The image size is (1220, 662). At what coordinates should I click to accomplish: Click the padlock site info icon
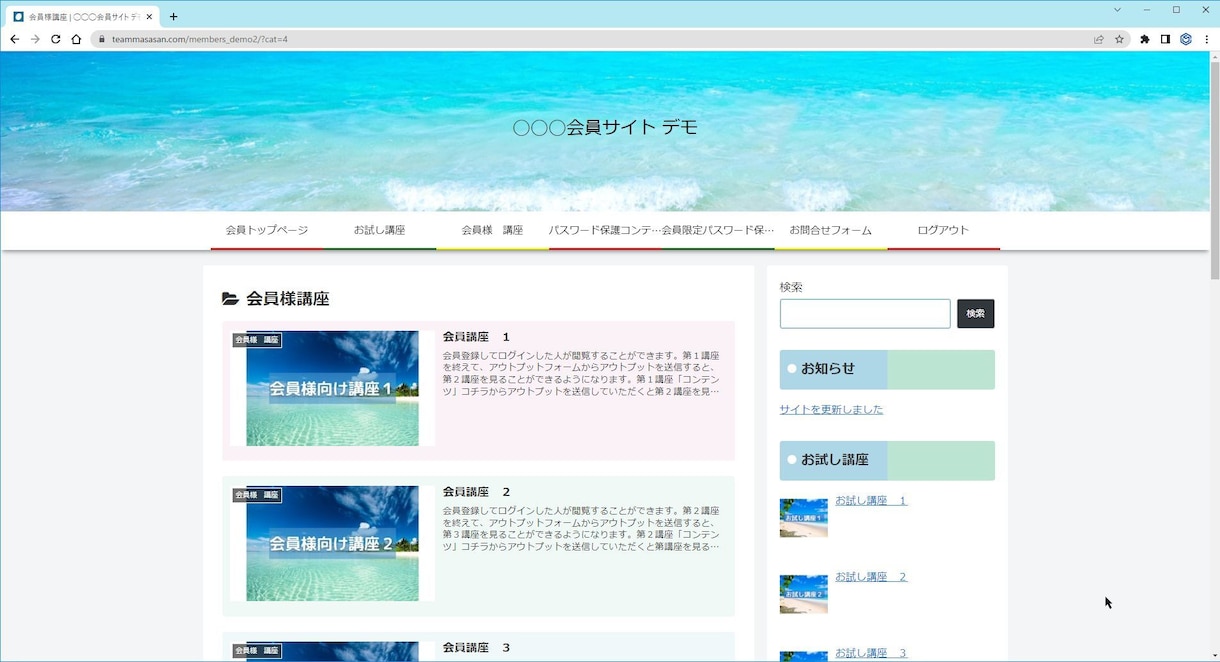click(101, 39)
